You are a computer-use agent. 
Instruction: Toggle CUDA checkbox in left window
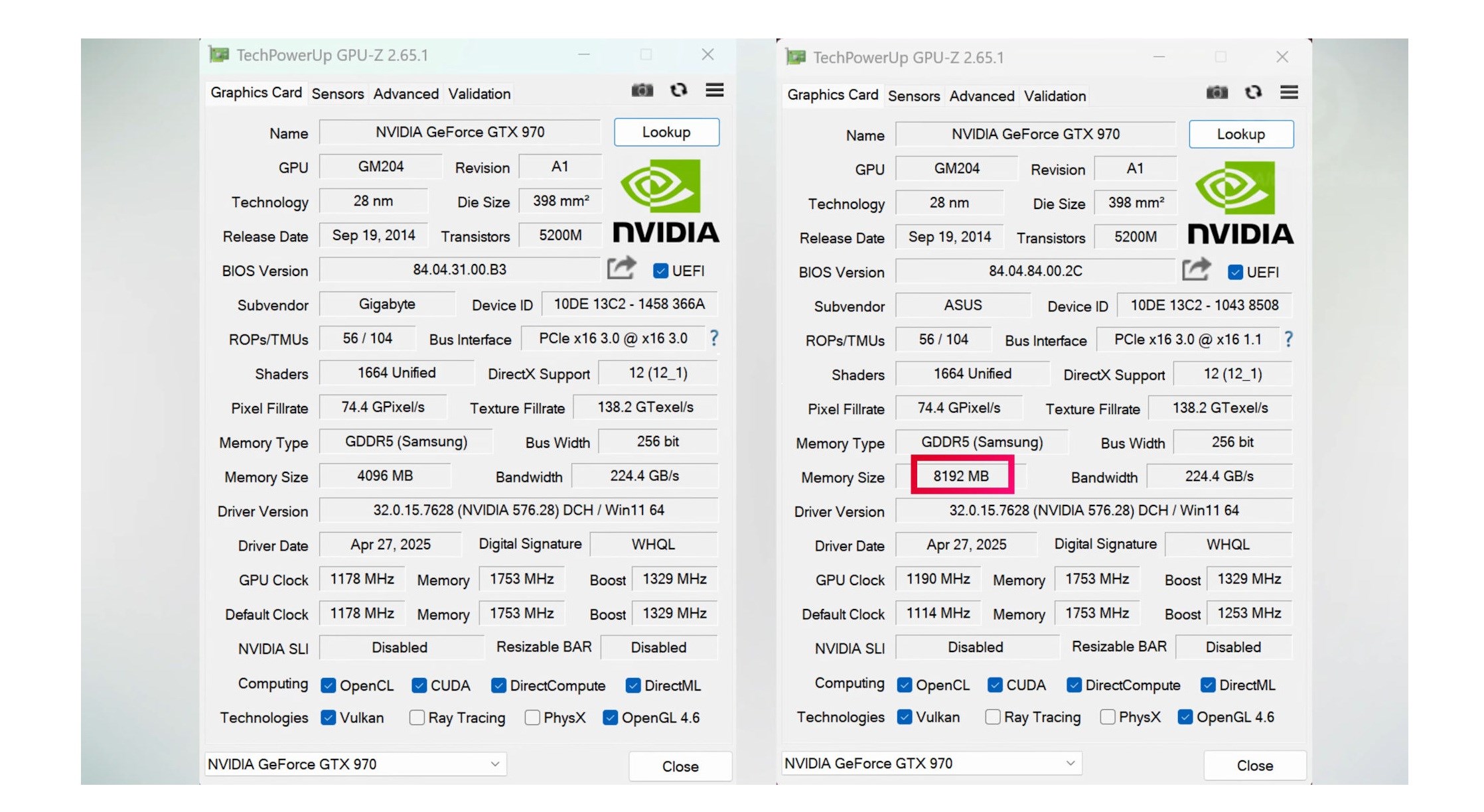tap(419, 685)
